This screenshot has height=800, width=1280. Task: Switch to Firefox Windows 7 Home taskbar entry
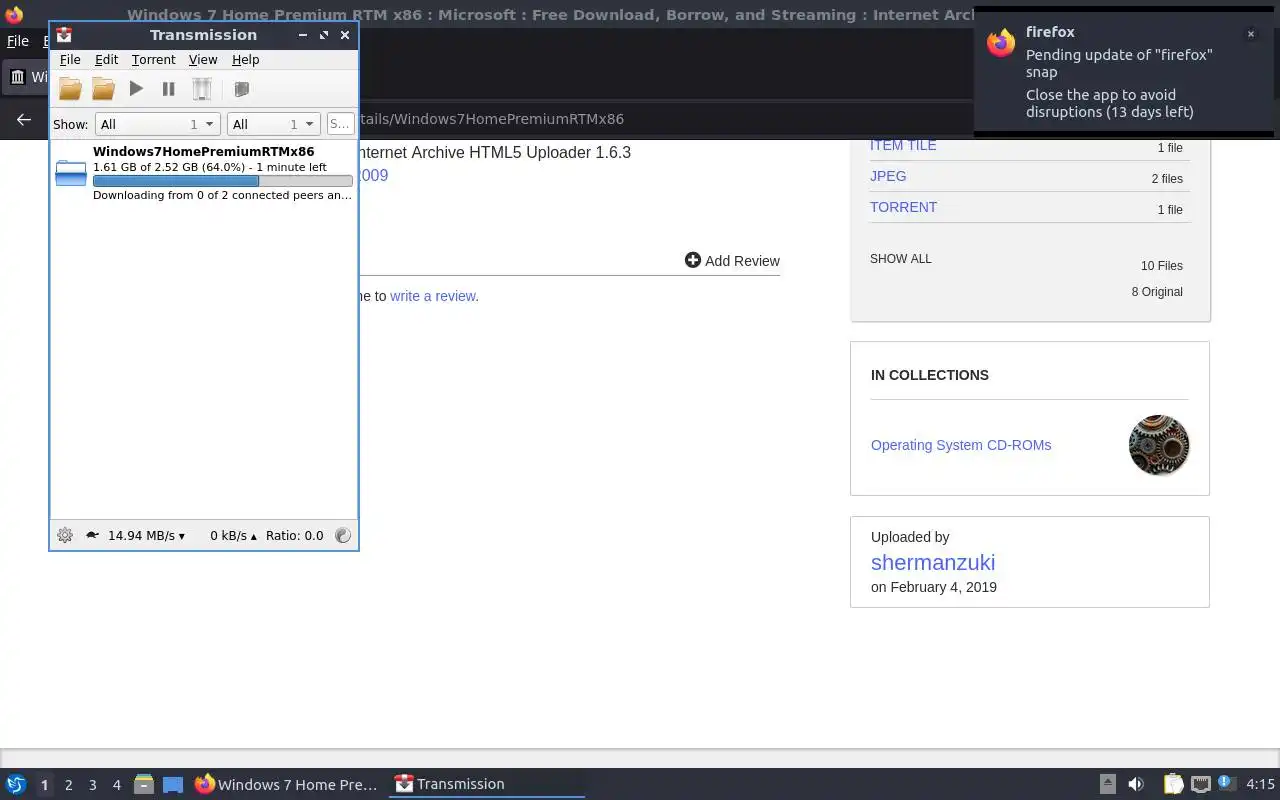point(287,784)
